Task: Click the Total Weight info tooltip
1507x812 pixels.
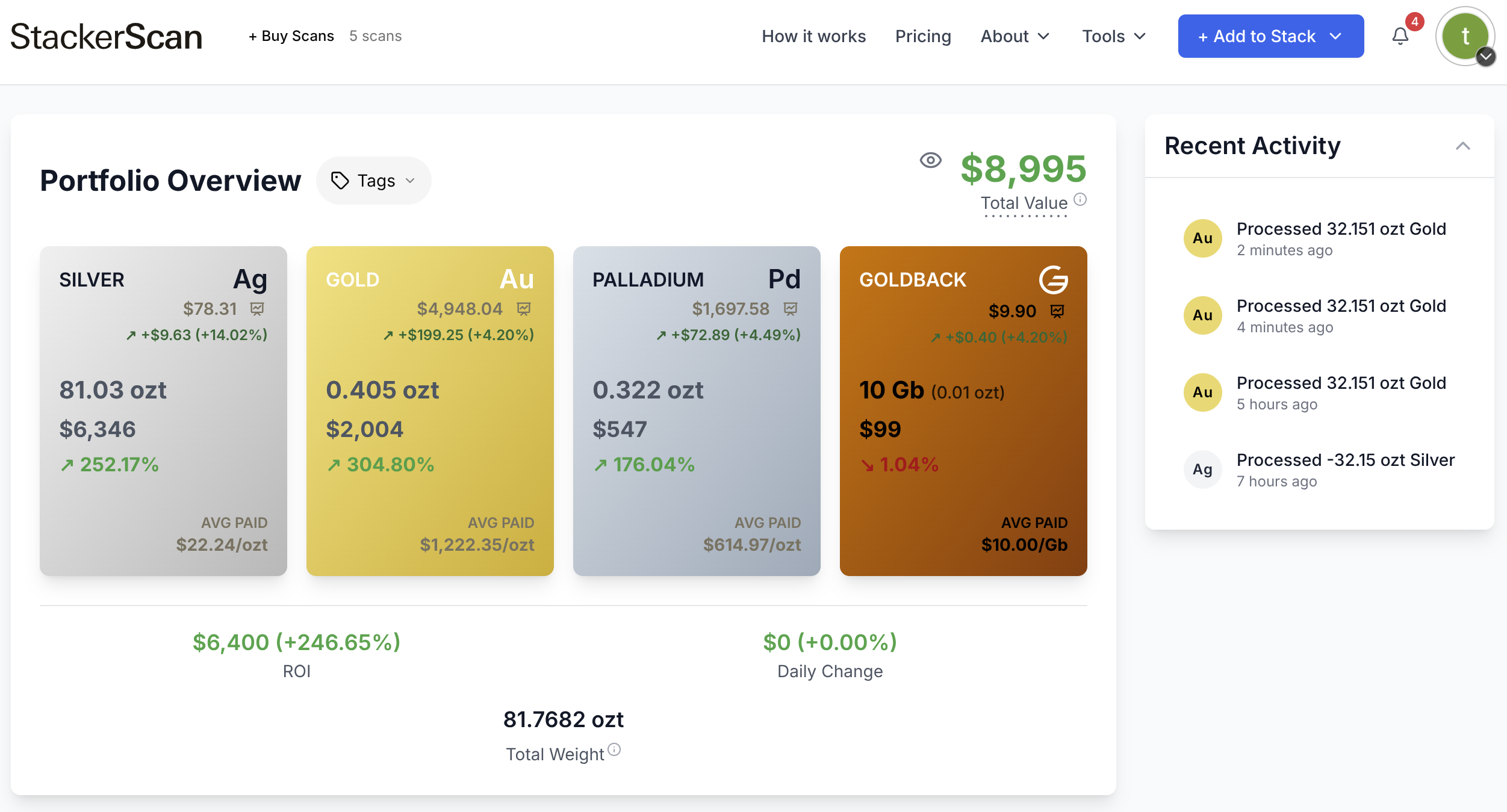Action: pyautogui.click(x=614, y=748)
